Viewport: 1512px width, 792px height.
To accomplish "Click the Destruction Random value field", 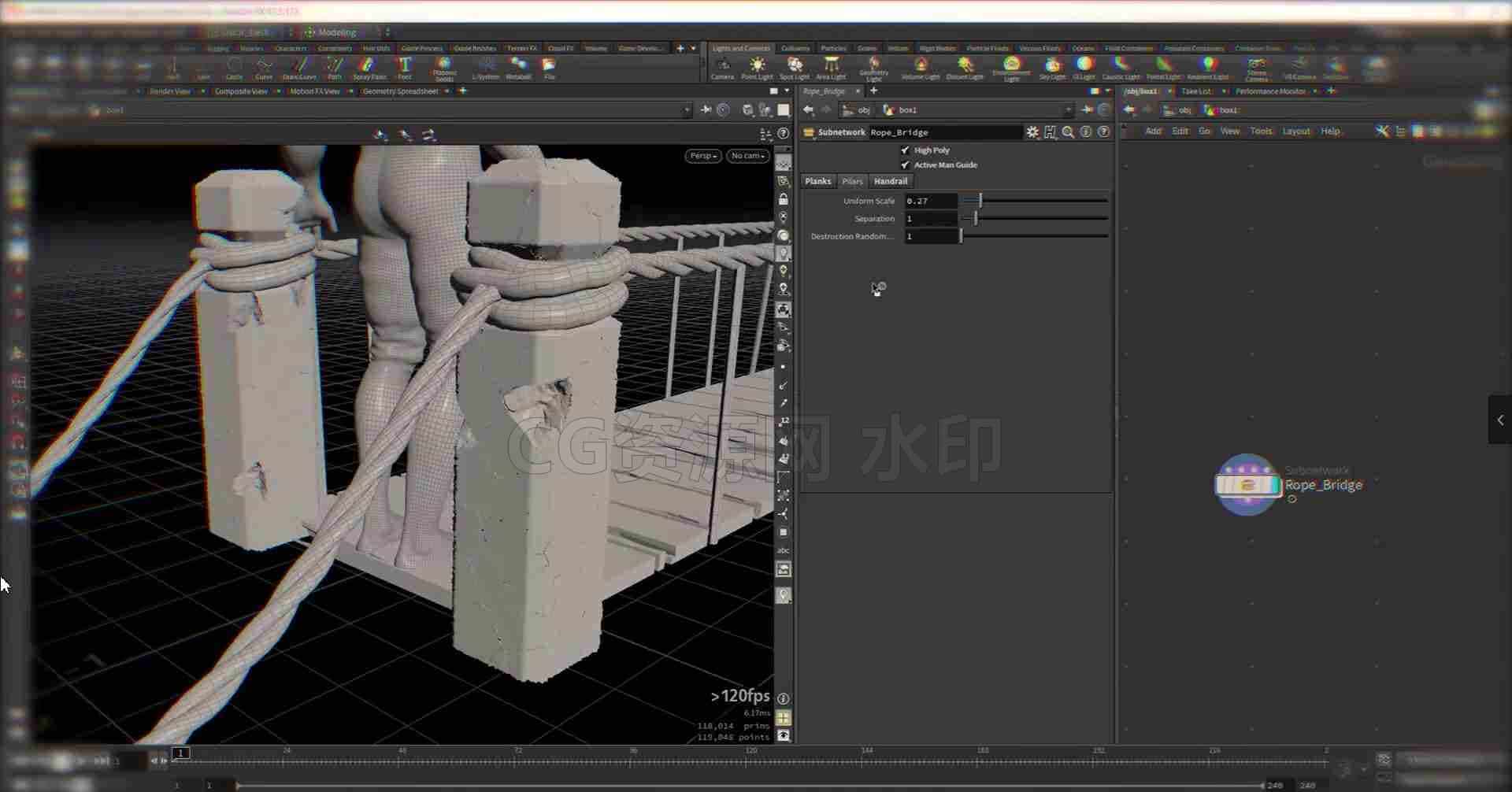I will [931, 236].
